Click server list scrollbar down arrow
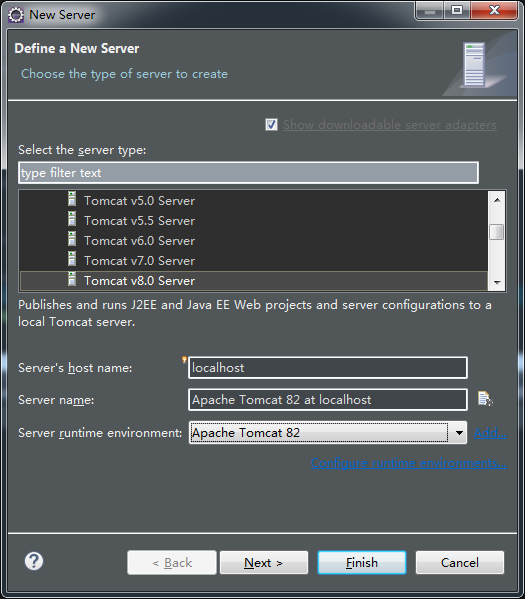Image resolution: width=525 pixels, height=599 pixels. pyautogui.click(x=497, y=283)
